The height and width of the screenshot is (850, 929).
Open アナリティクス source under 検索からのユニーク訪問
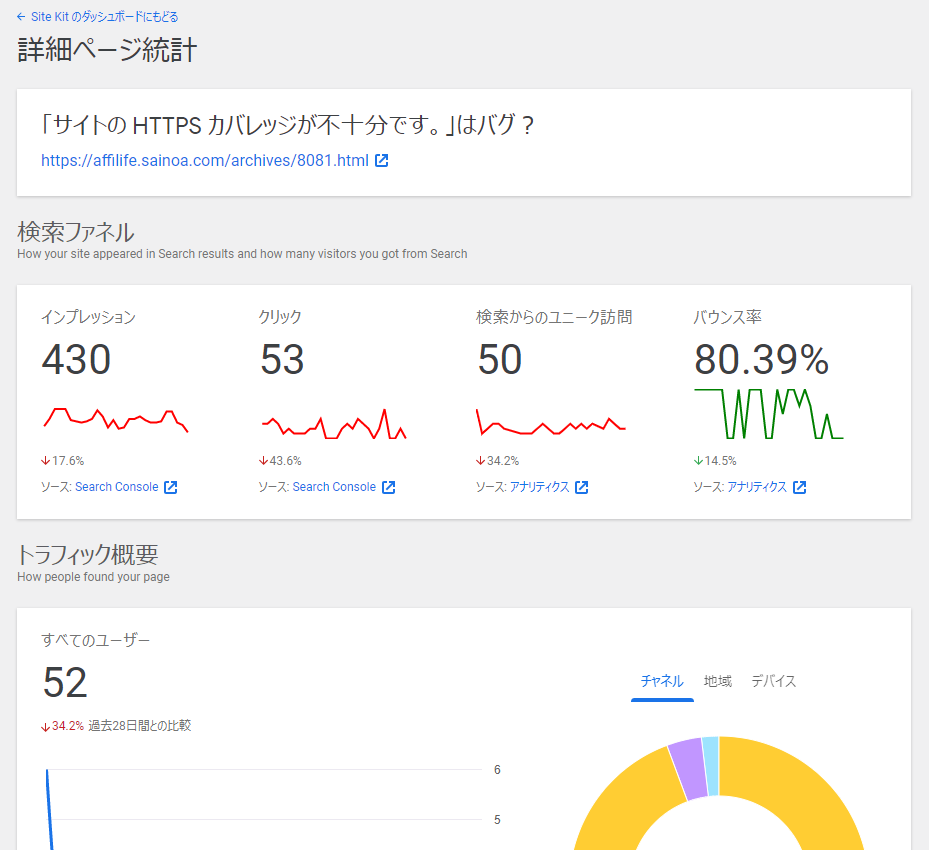(540, 487)
